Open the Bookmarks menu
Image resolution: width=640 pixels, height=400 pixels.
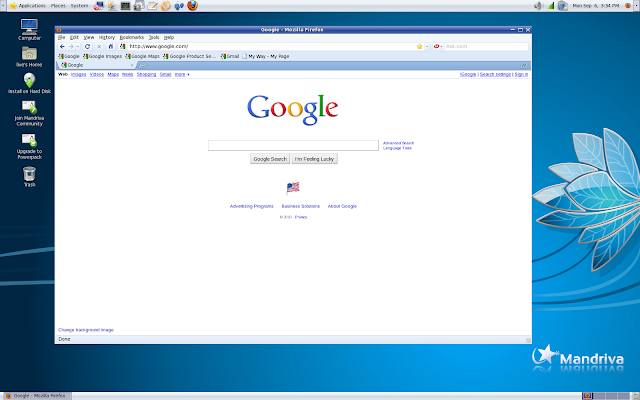click(x=131, y=37)
